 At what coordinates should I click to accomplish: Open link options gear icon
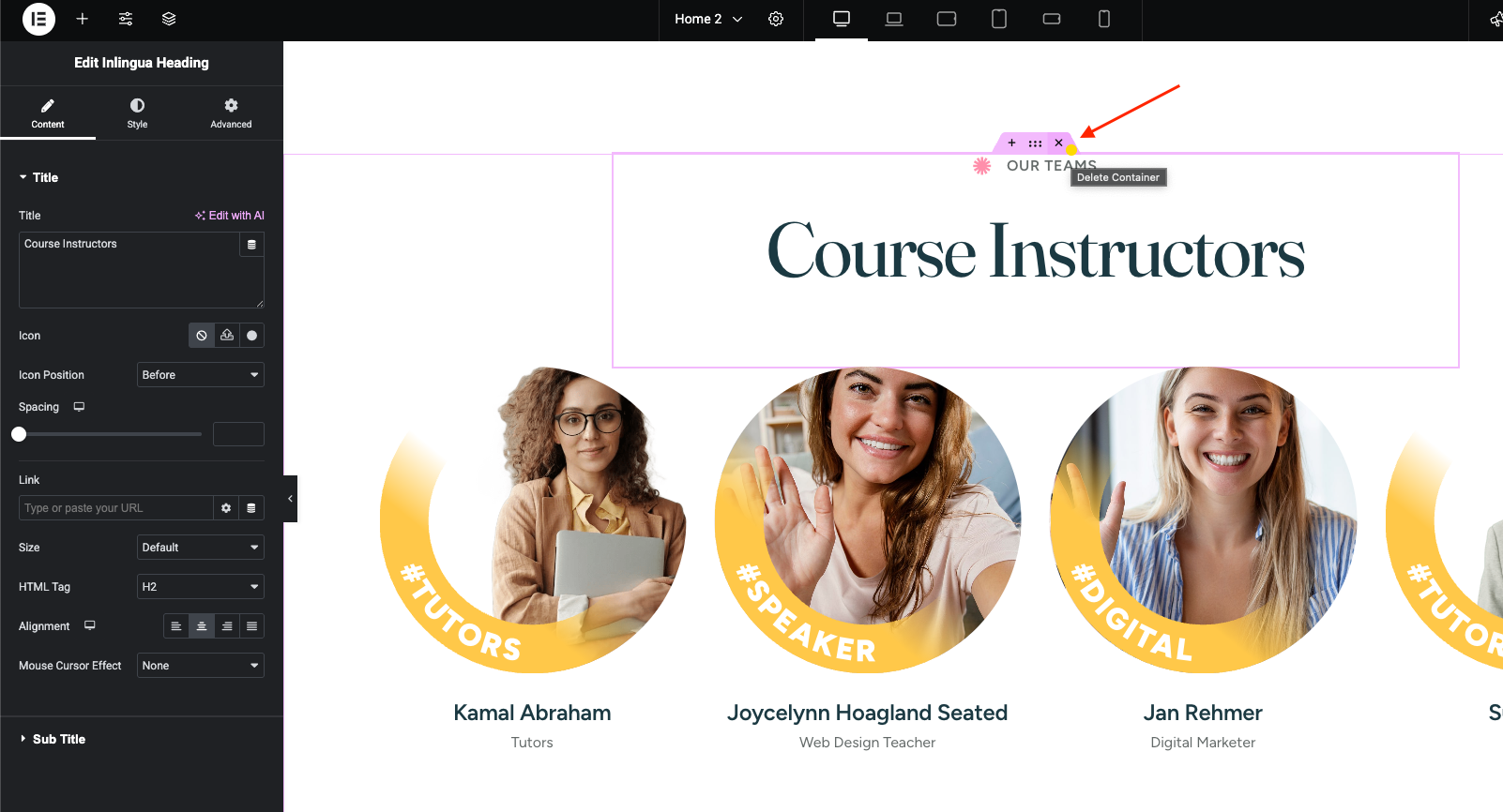pos(226,508)
